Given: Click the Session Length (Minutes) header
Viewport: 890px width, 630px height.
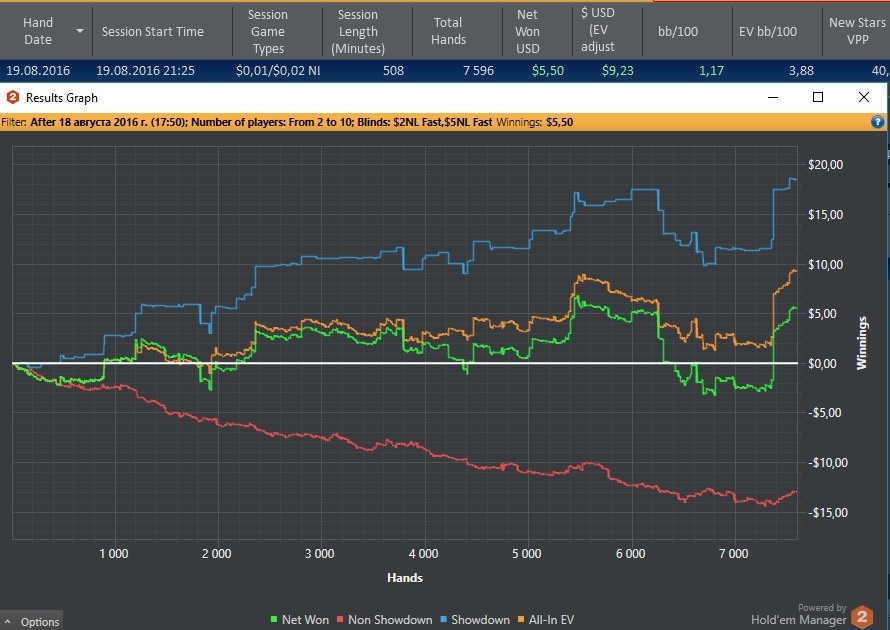Looking at the screenshot, I should (358, 32).
